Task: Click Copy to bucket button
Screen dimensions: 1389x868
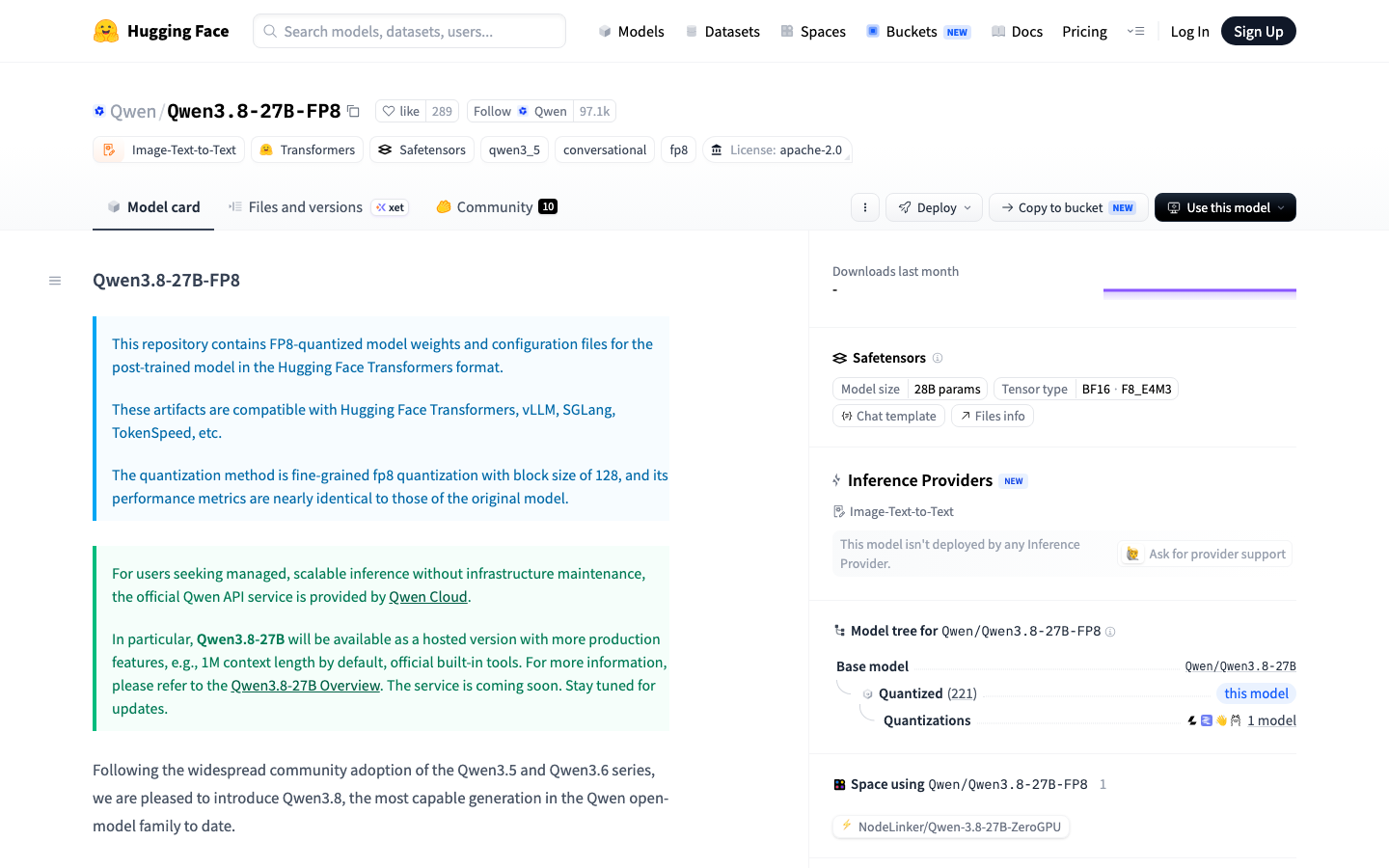Action: click(1068, 207)
